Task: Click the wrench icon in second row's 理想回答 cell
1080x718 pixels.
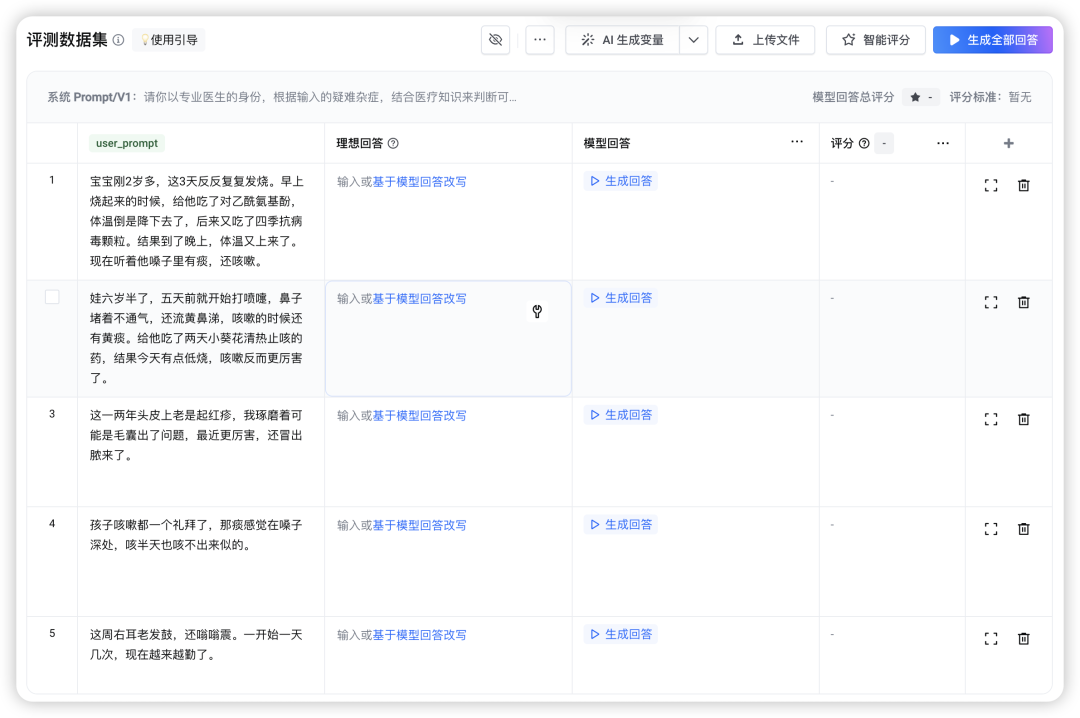Action: (x=537, y=311)
